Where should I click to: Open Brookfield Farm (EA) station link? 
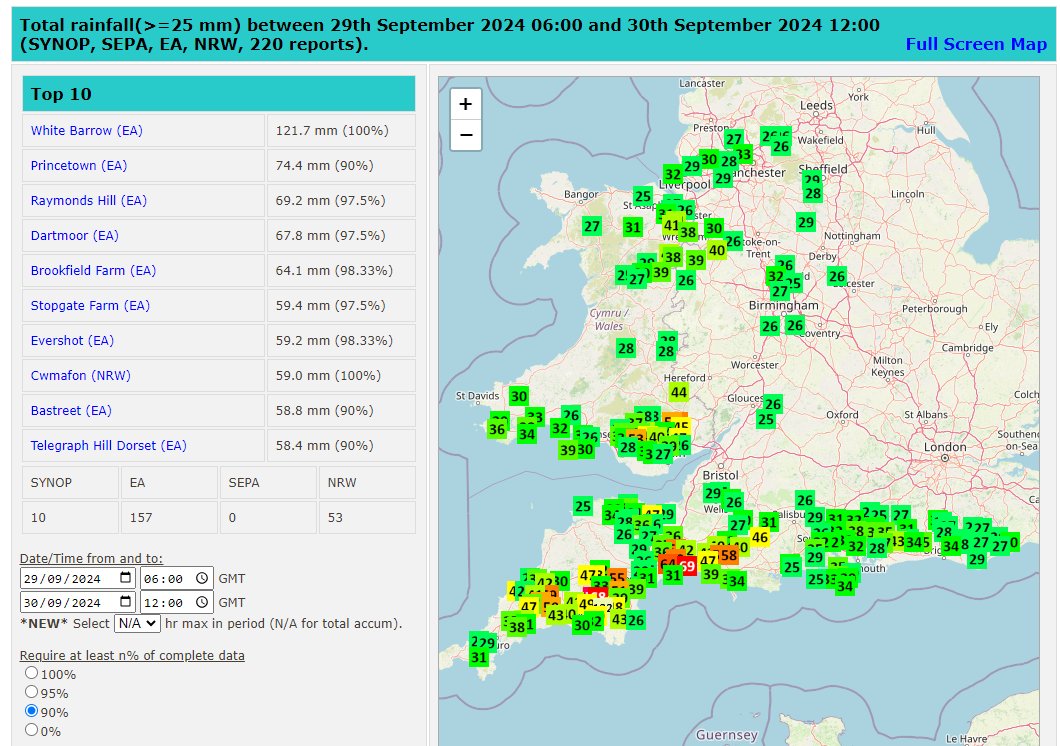(x=93, y=270)
